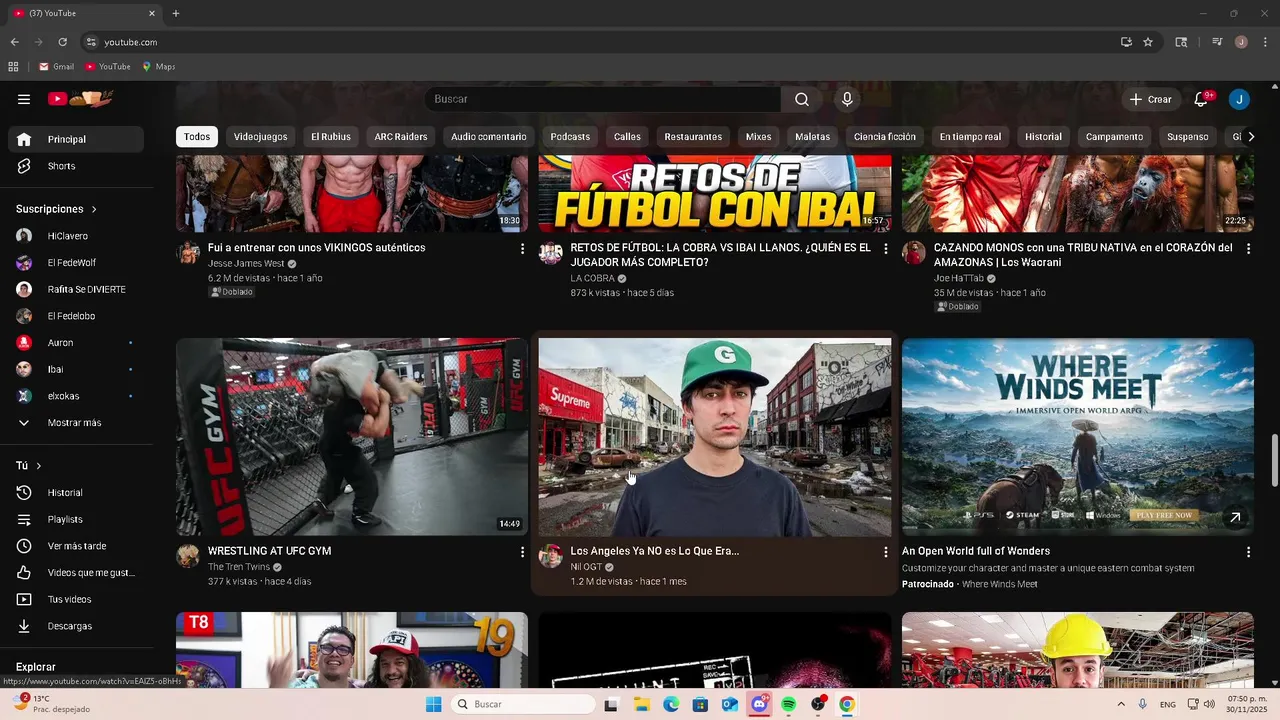Open Los Angeles Ya NO es video title

click(x=654, y=551)
